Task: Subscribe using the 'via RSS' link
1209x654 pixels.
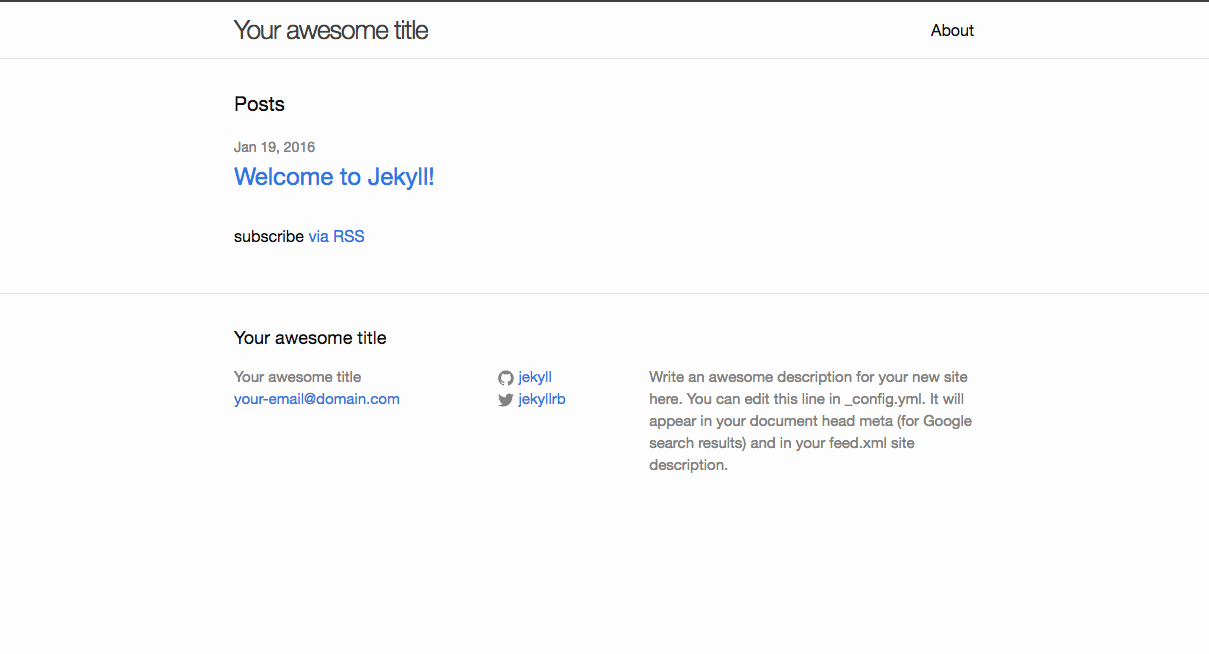Action: pyautogui.click(x=336, y=237)
